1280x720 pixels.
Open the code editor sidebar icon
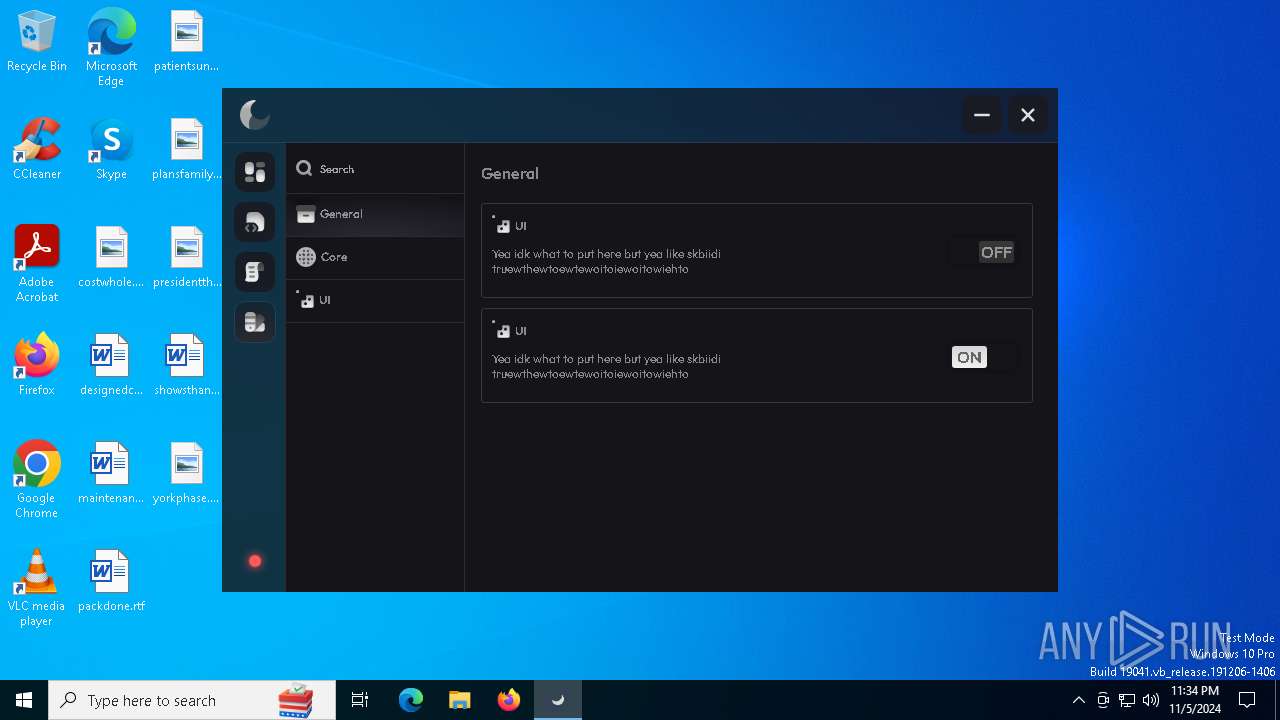tap(255, 222)
